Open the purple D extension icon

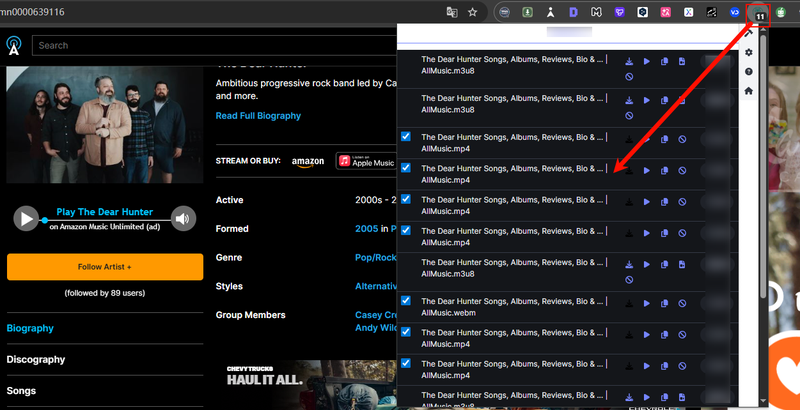point(573,12)
